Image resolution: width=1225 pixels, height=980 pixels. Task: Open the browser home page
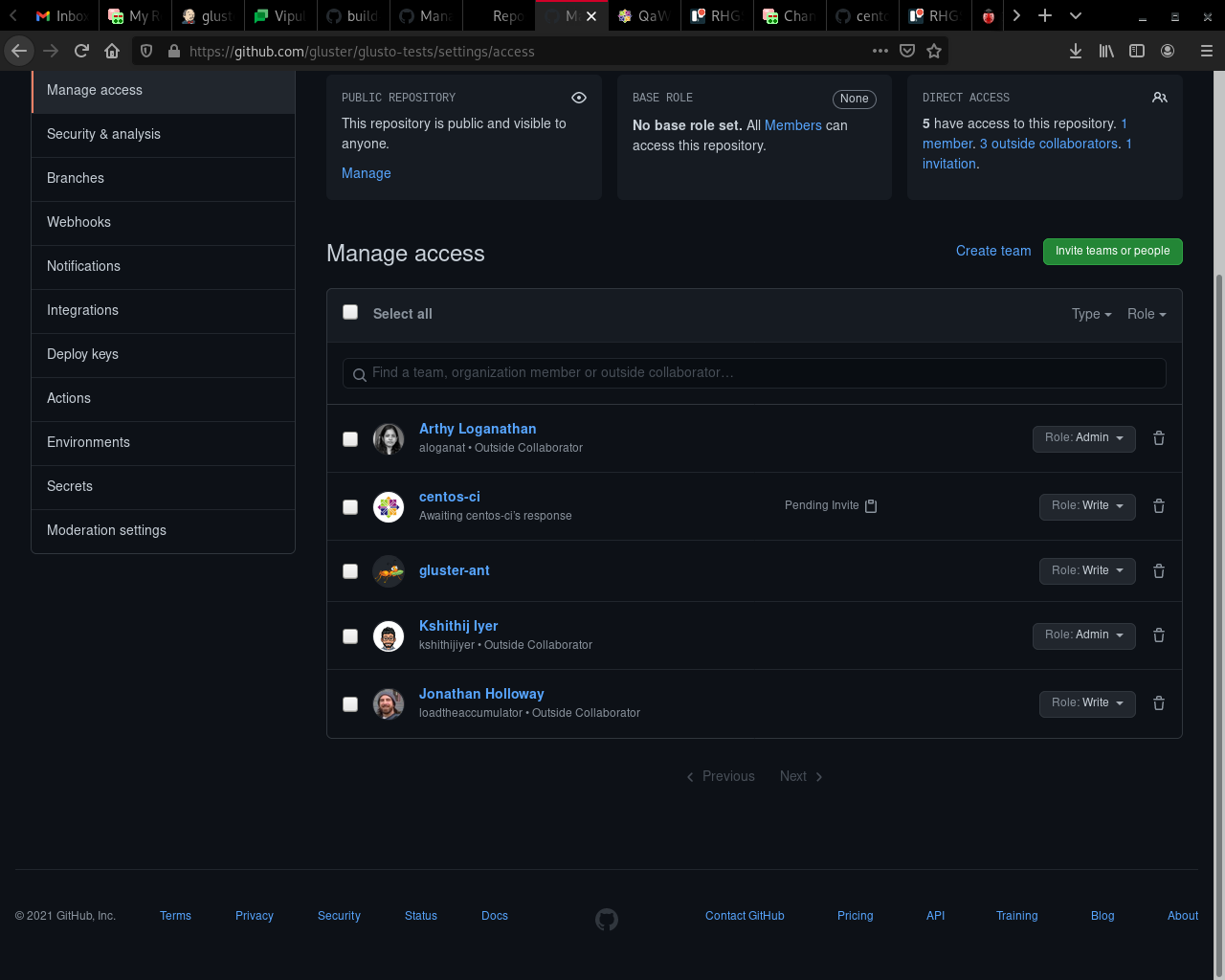tap(112, 51)
